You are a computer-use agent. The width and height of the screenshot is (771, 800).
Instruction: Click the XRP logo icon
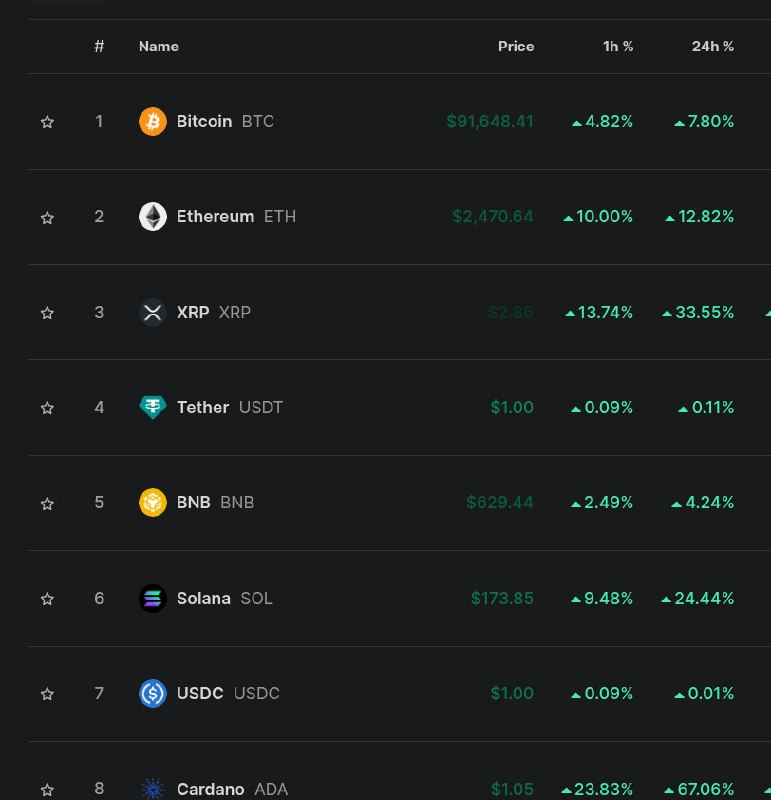[152, 312]
